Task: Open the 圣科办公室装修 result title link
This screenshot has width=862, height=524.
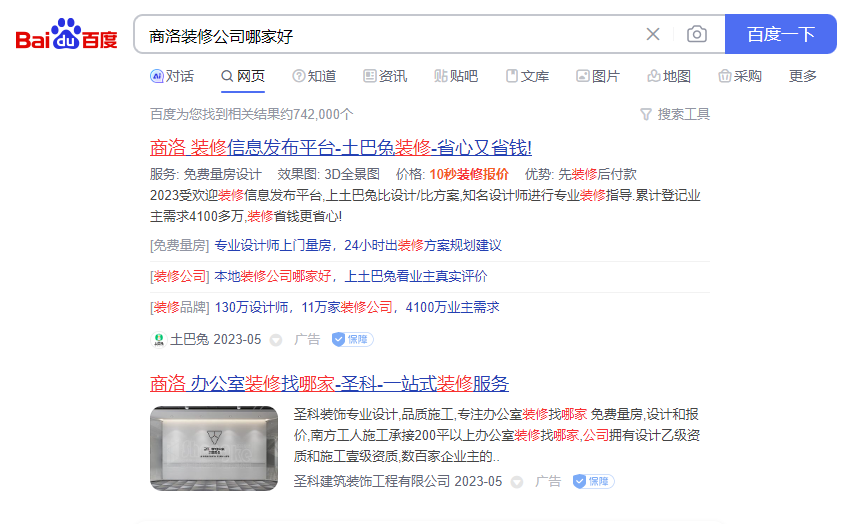Action: point(329,383)
